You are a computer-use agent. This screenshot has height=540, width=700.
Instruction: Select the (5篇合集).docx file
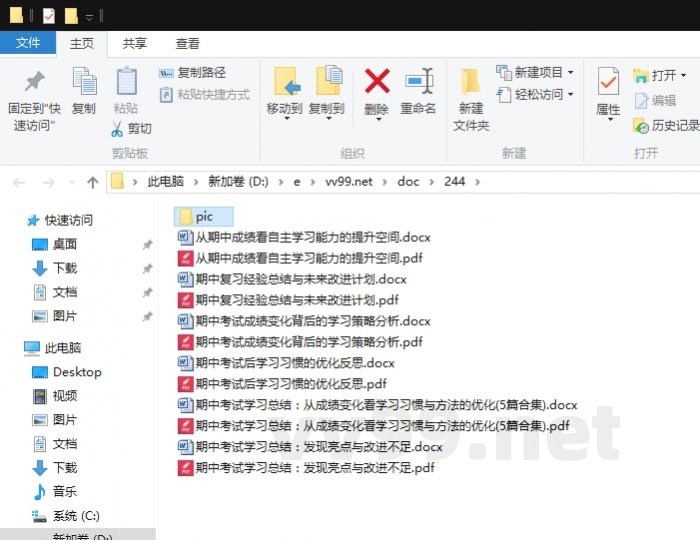coord(378,405)
